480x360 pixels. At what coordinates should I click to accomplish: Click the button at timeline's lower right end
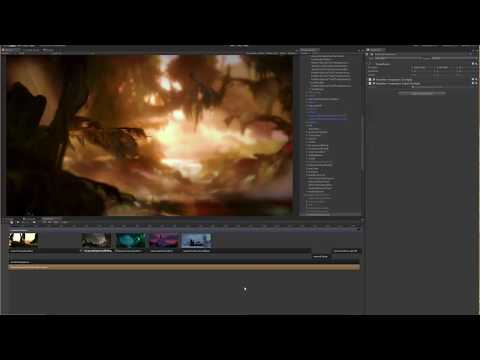point(346,251)
